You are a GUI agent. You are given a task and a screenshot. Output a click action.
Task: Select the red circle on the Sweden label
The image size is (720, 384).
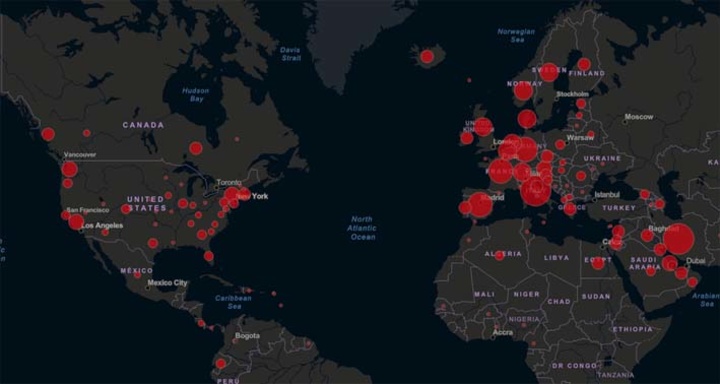(549, 73)
